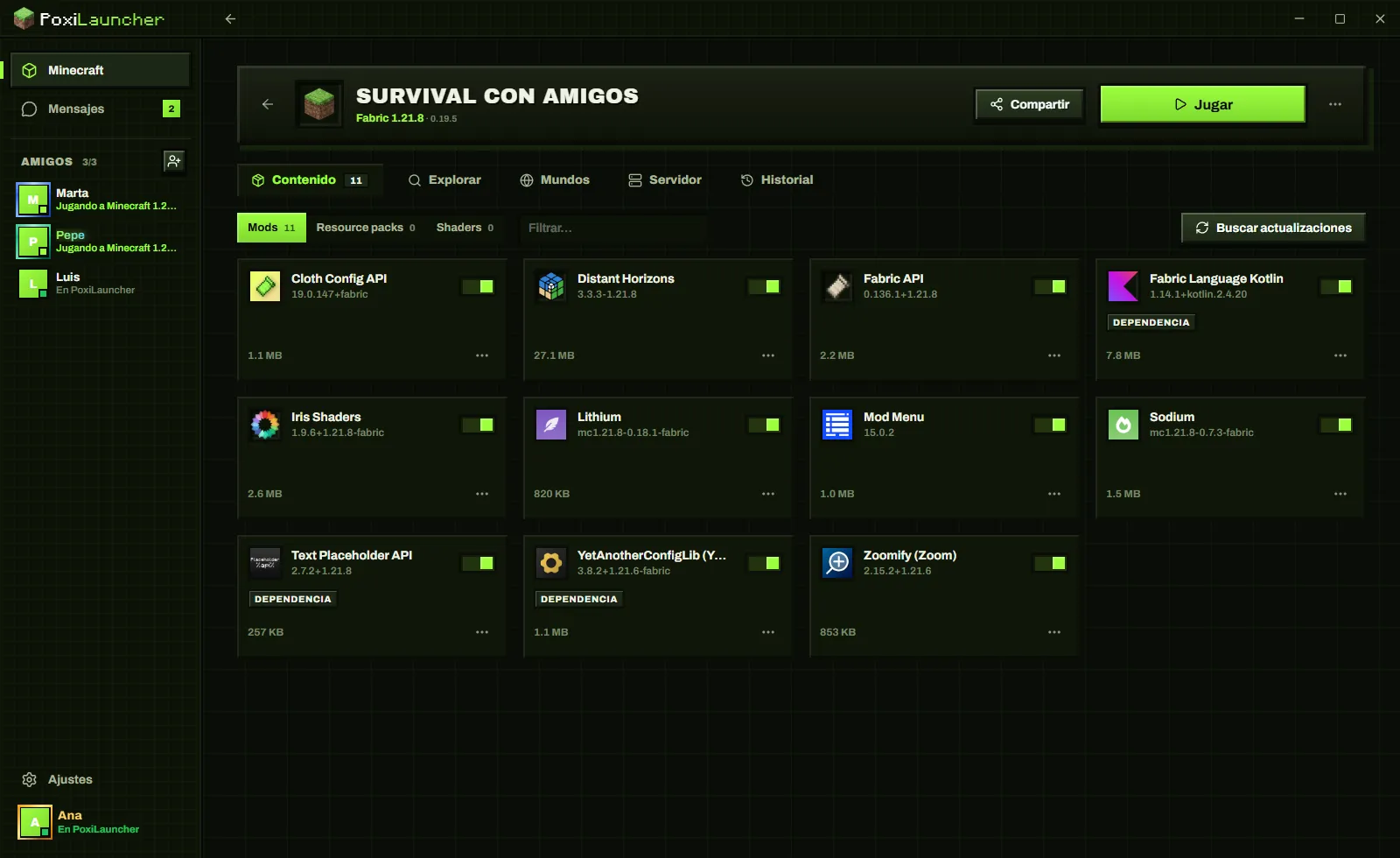View the Historial tab

pyautogui.click(x=777, y=179)
